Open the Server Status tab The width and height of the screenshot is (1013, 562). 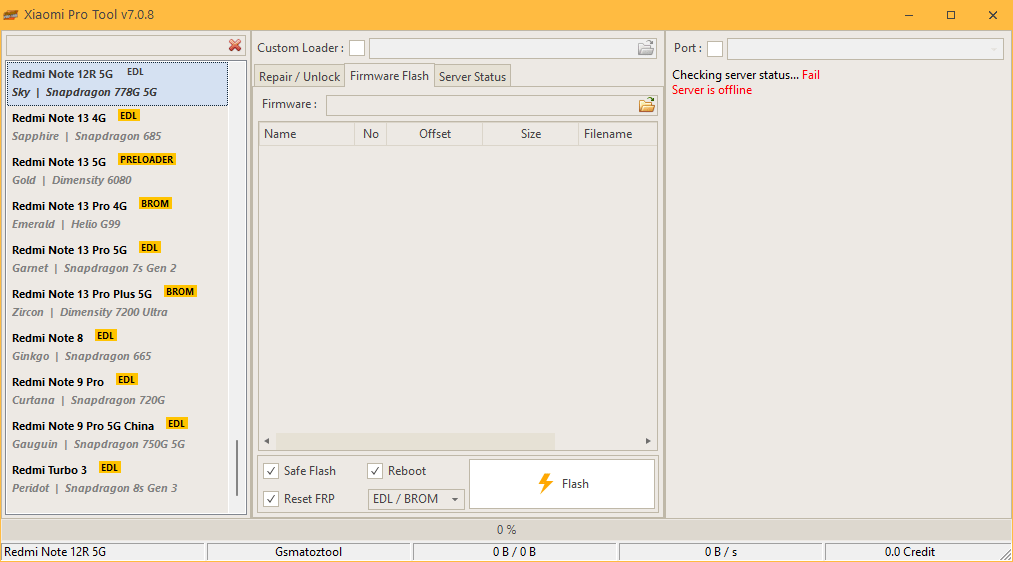tap(472, 77)
